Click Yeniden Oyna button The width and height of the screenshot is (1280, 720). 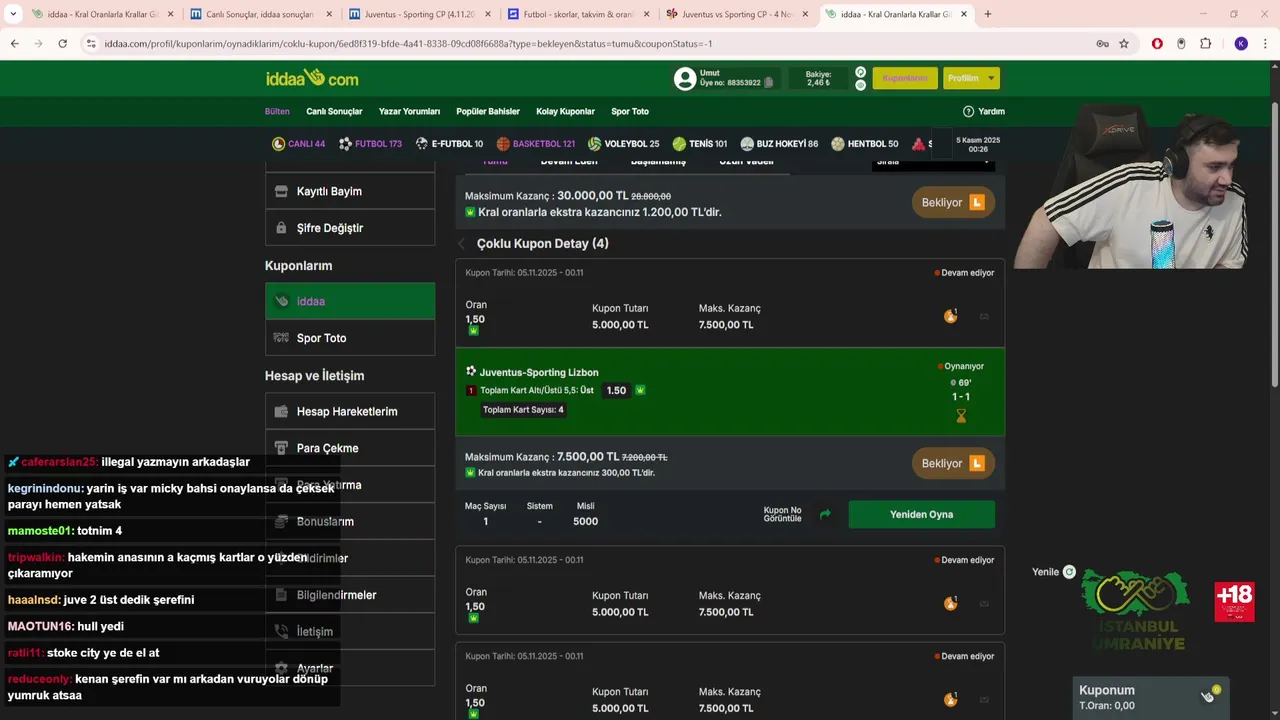click(x=921, y=514)
